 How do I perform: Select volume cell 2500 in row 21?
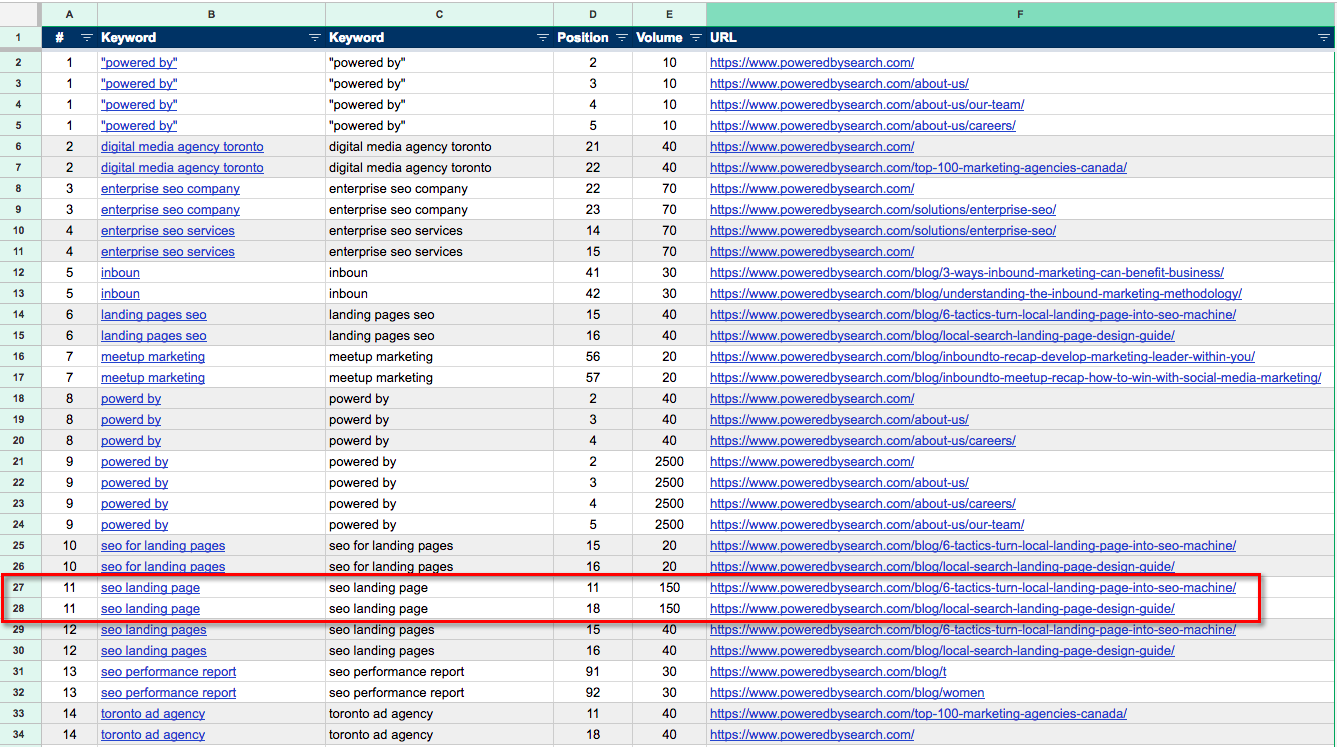669,462
